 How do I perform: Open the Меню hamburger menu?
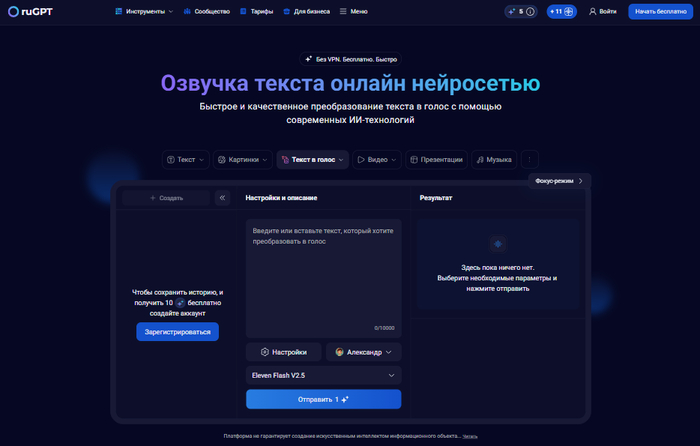pos(355,12)
